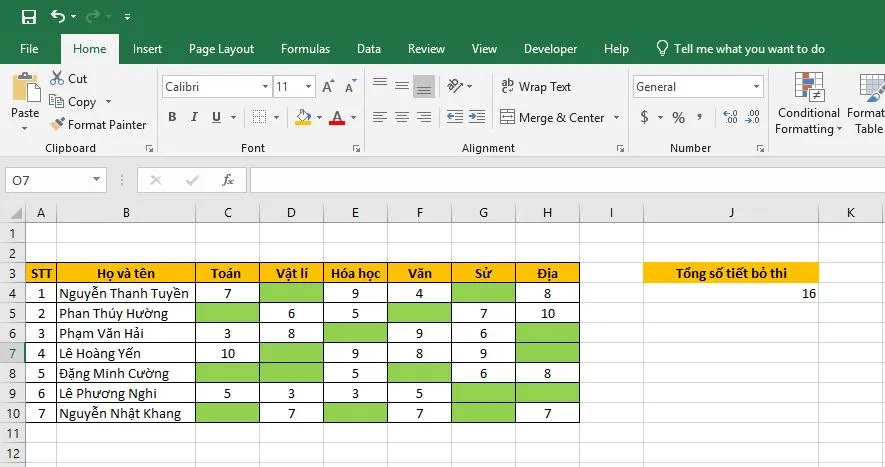This screenshot has height=467, width=885.
Task: Open the Font settings dialog launcher
Action: coord(356,149)
